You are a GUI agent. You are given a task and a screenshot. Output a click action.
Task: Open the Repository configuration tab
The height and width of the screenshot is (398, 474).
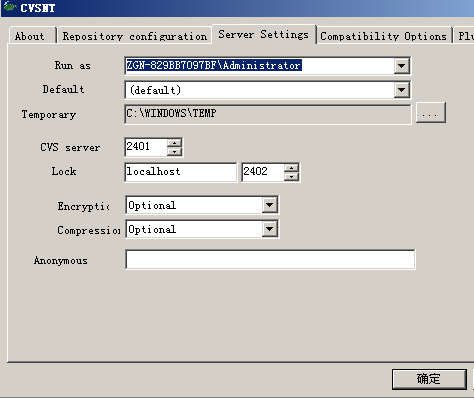click(x=135, y=36)
